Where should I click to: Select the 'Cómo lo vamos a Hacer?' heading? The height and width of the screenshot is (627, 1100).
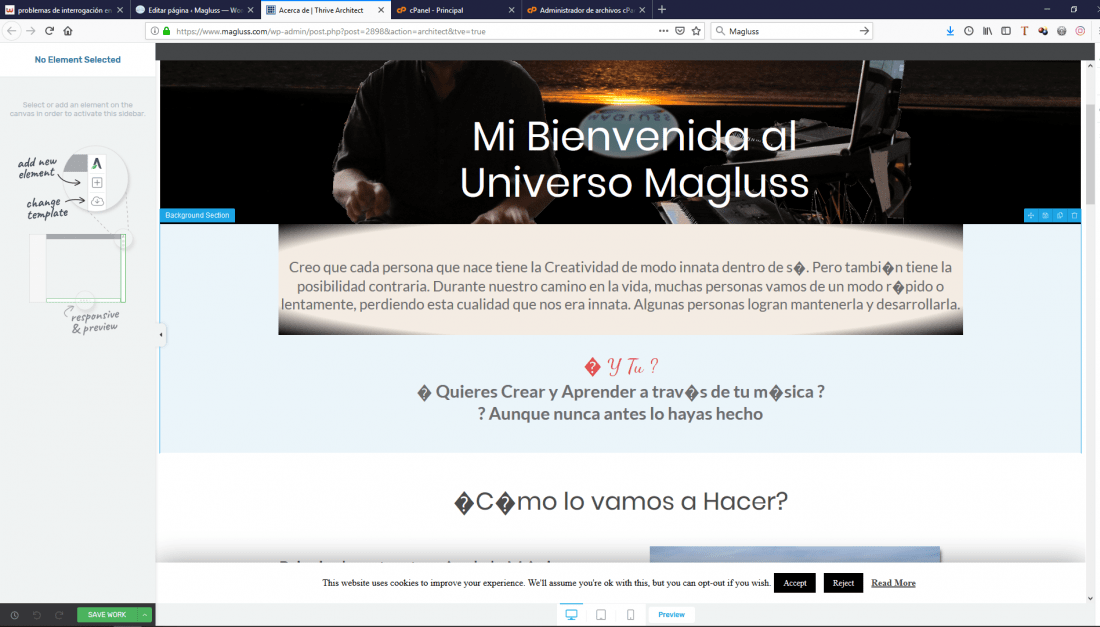click(621, 501)
